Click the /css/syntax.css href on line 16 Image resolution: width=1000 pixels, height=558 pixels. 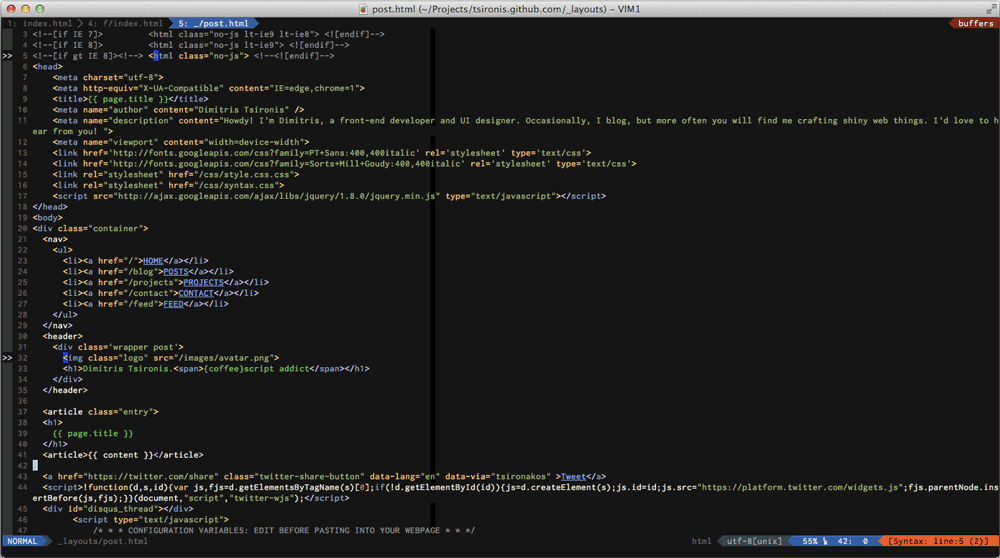point(224,186)
